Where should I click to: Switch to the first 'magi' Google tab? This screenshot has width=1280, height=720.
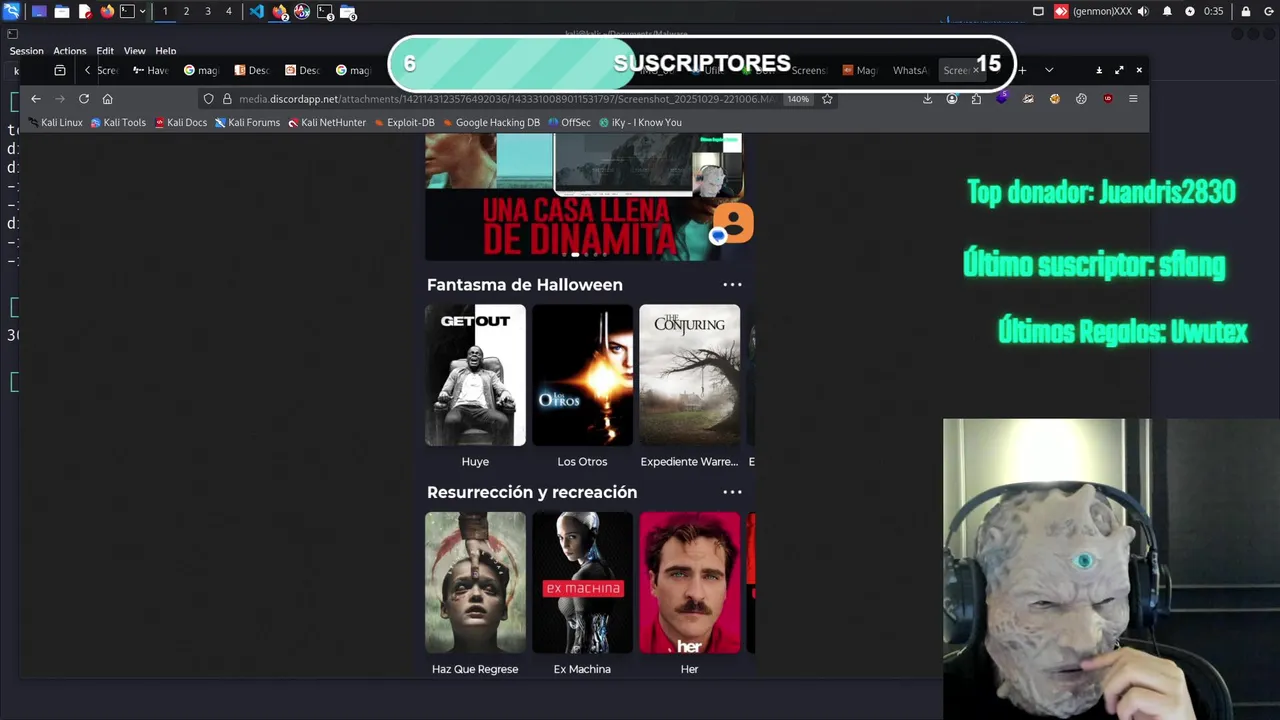(201, 70)
